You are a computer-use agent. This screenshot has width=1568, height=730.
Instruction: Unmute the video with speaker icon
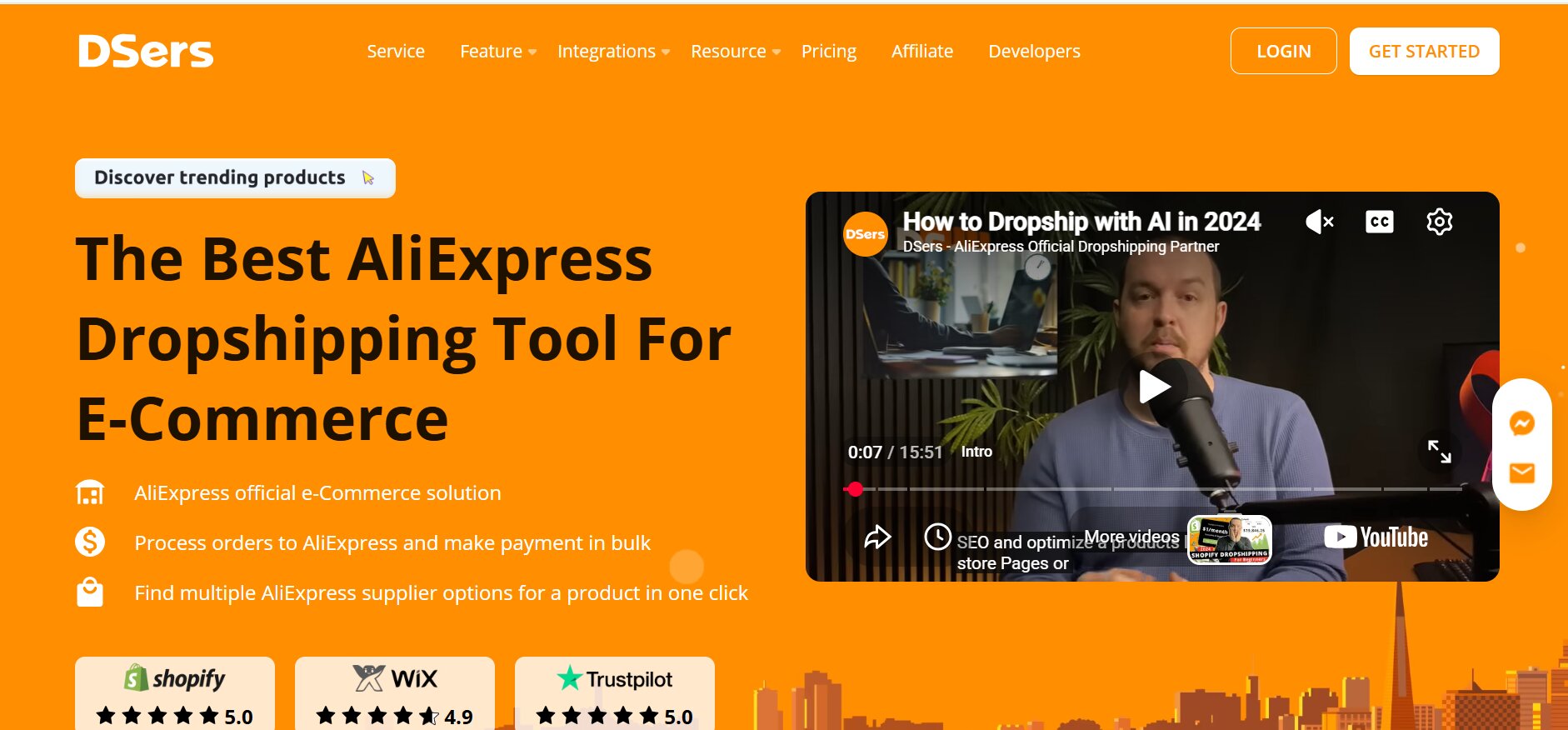coord(1320,222)
